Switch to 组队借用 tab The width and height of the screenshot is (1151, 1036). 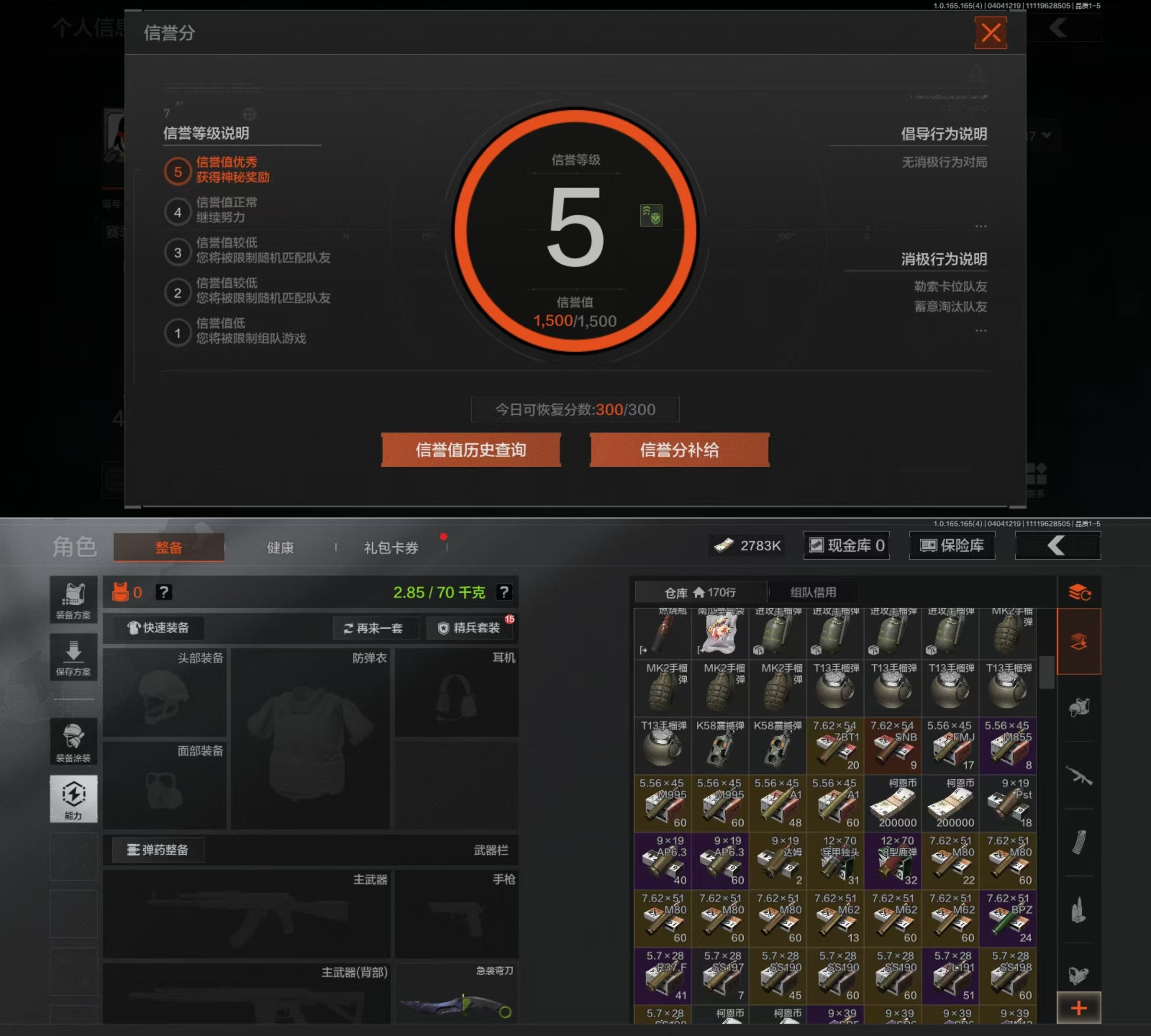pyautogui.click(x=813, y=592)
